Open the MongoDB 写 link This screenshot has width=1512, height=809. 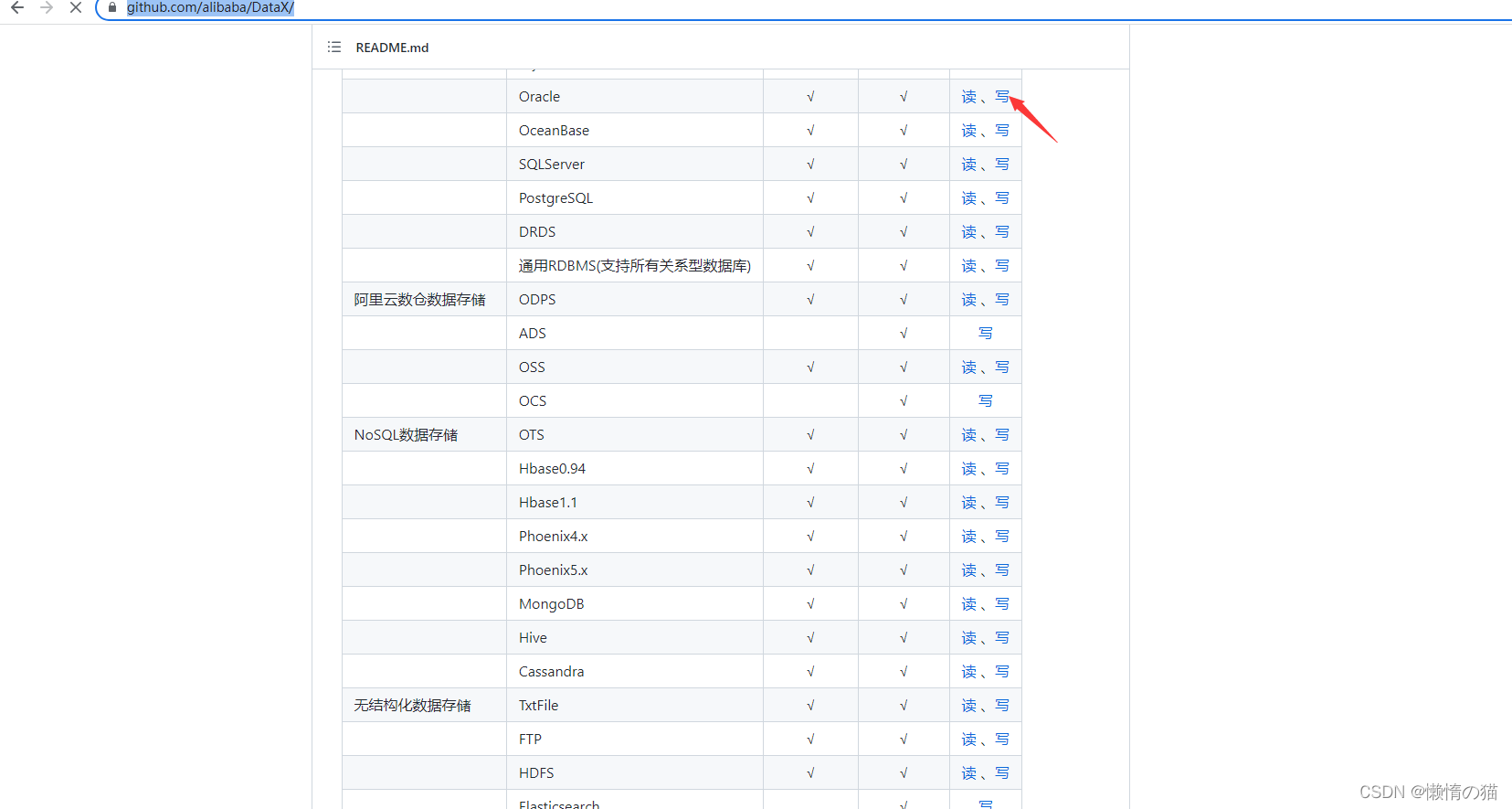(x=1002, y=604)
